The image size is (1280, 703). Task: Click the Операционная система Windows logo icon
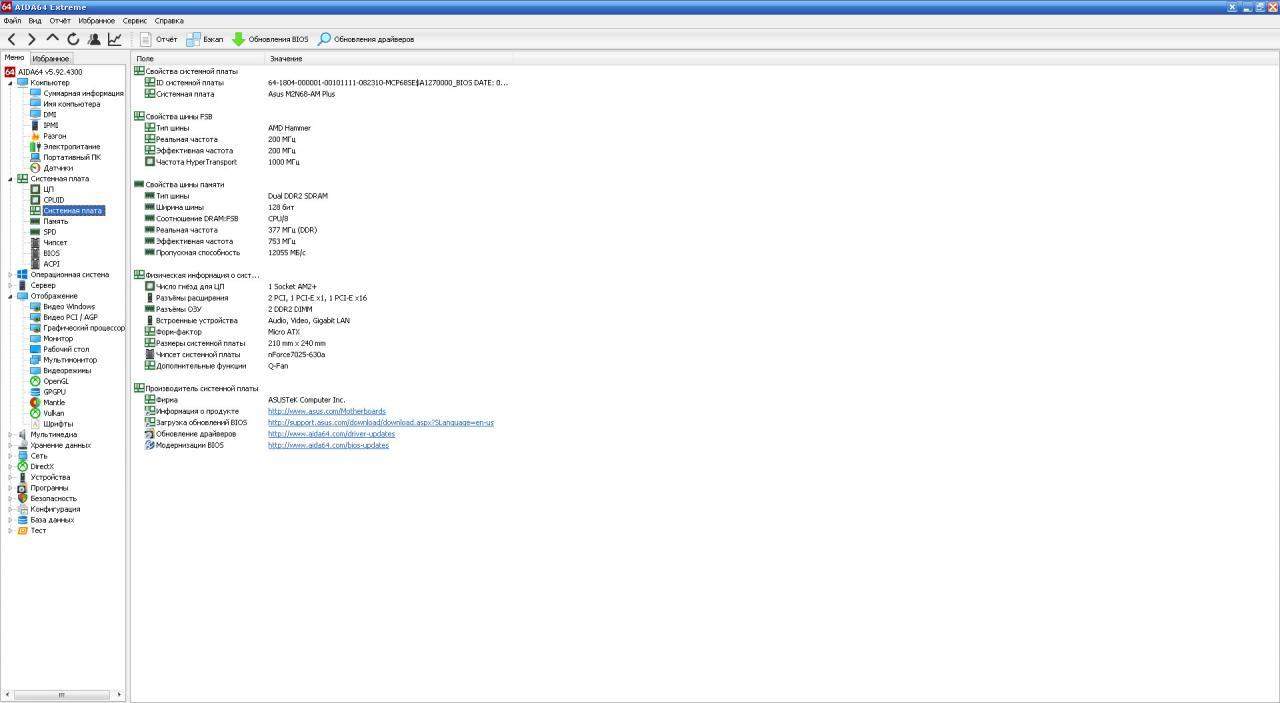(22, 274)
